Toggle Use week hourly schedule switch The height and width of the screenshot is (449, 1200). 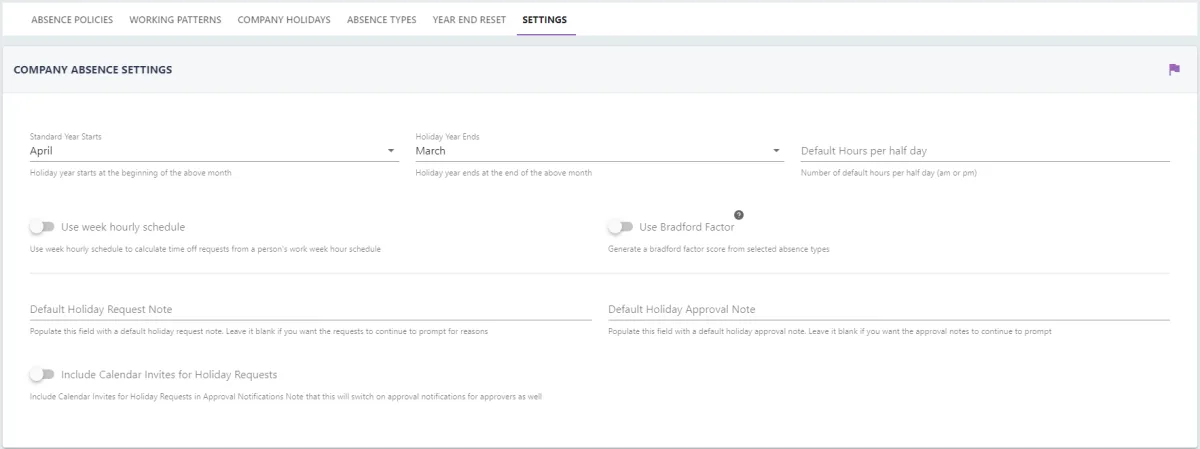coord(42,227)
